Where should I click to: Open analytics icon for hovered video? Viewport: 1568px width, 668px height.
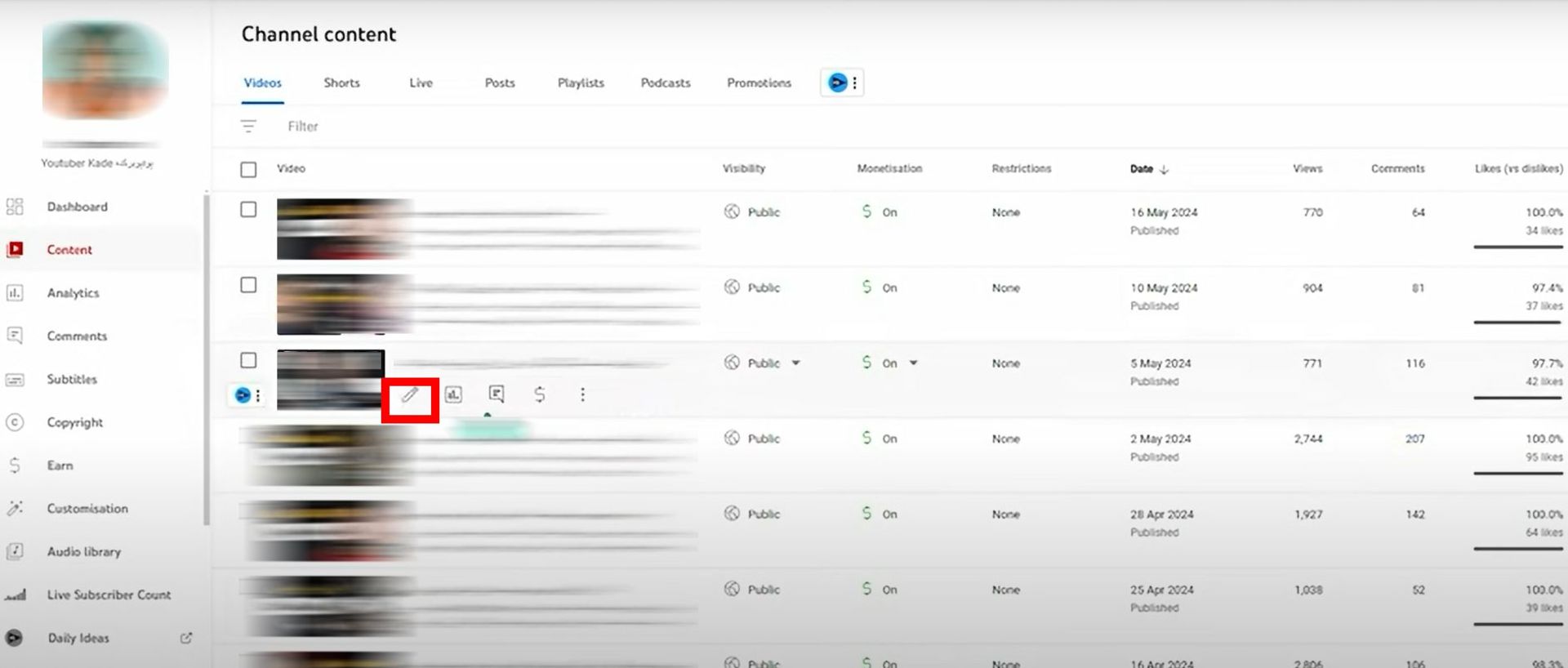[453, 395]
